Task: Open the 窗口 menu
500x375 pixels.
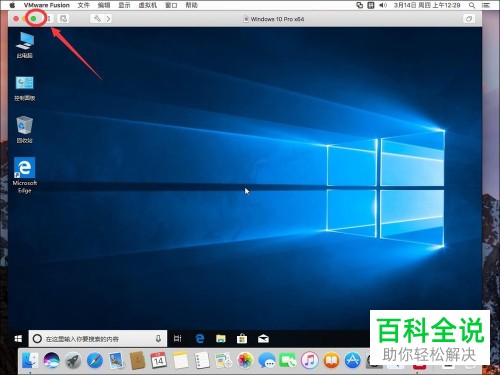Action: click(171, 5)
